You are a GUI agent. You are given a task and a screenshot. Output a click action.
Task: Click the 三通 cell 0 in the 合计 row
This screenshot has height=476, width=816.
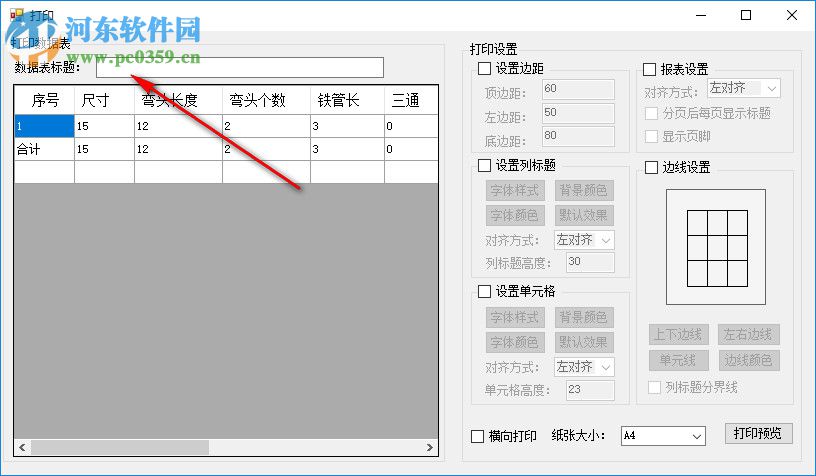(411, 149)
